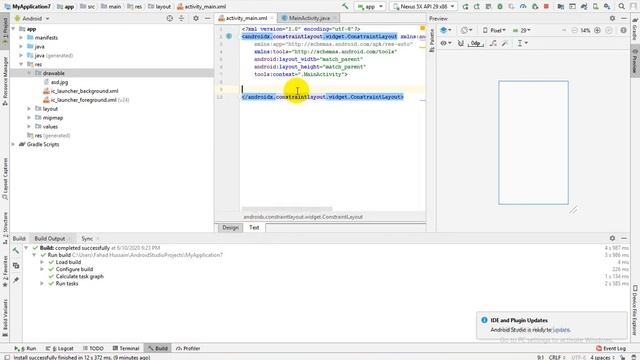Switch to Build Output tab
The height and width of the screenshot is (360, 640).
point(50,238)
